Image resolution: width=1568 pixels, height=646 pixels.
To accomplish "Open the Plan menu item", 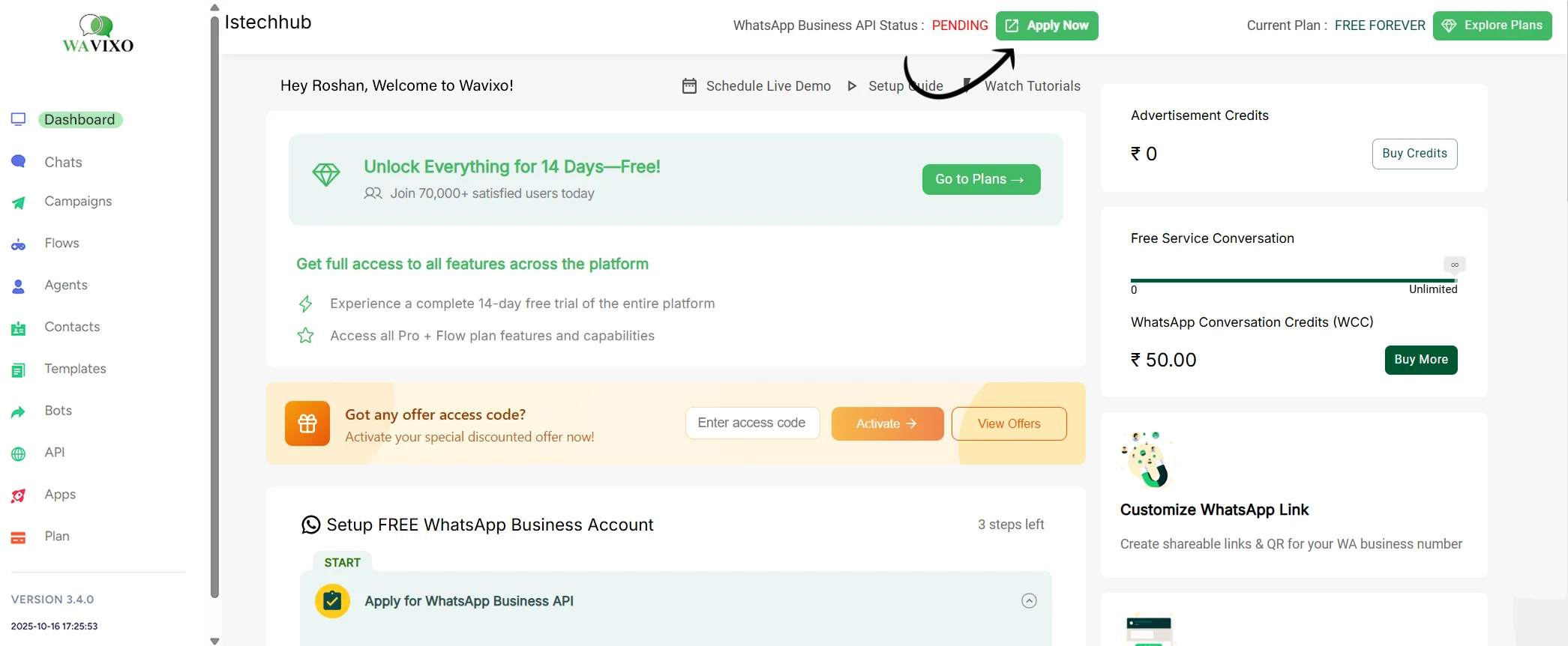I will pyautogui.click(x=57, y=536).
